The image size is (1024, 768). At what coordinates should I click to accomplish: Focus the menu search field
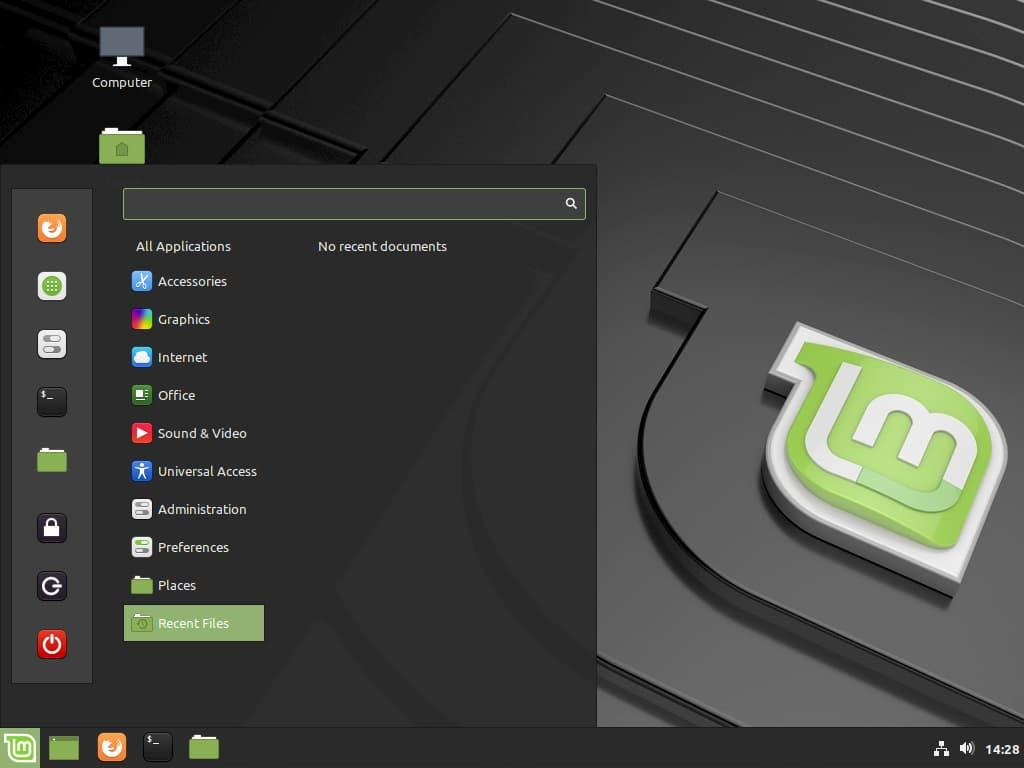pos(354,204)
